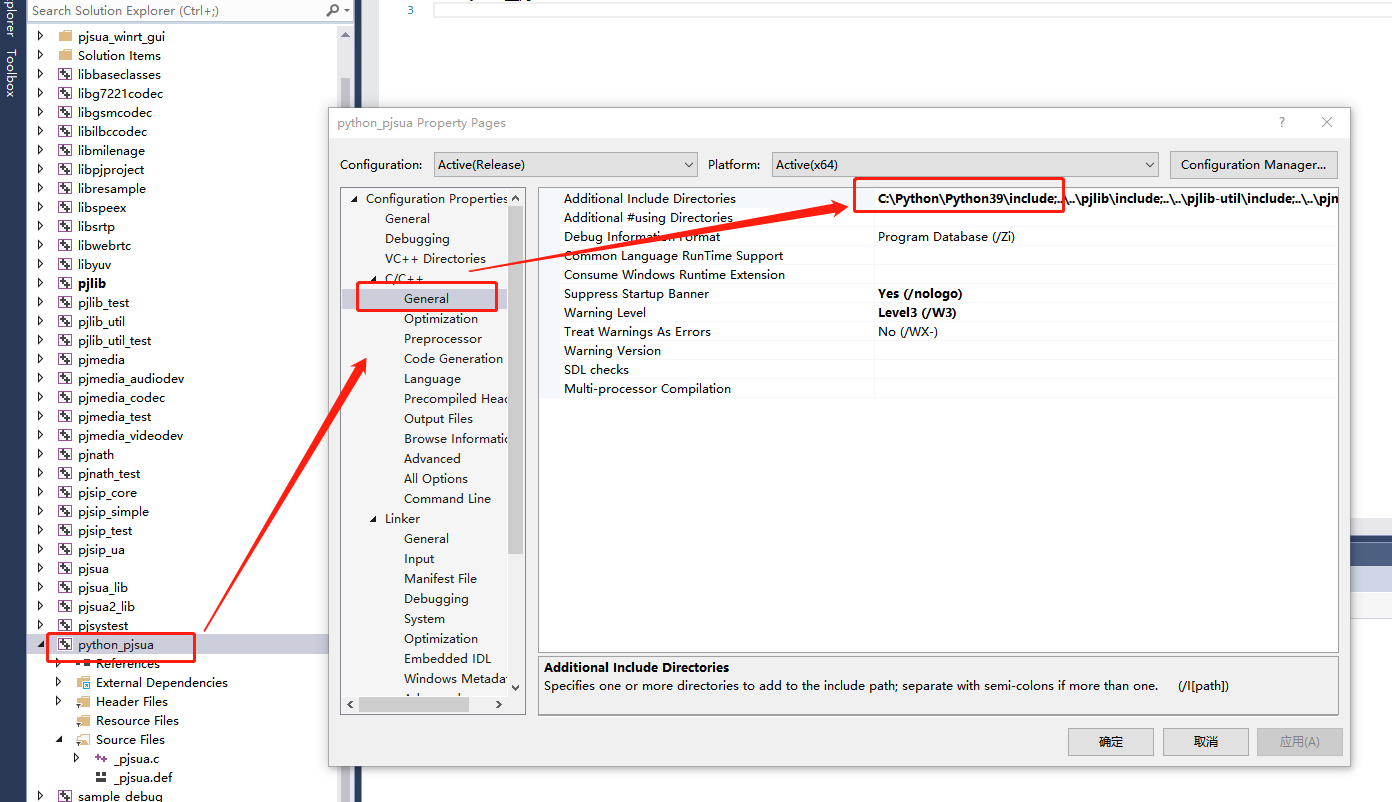Click the project icon beside libspeex
Viewport: 1392px width, 802px height.
[65, 207]
